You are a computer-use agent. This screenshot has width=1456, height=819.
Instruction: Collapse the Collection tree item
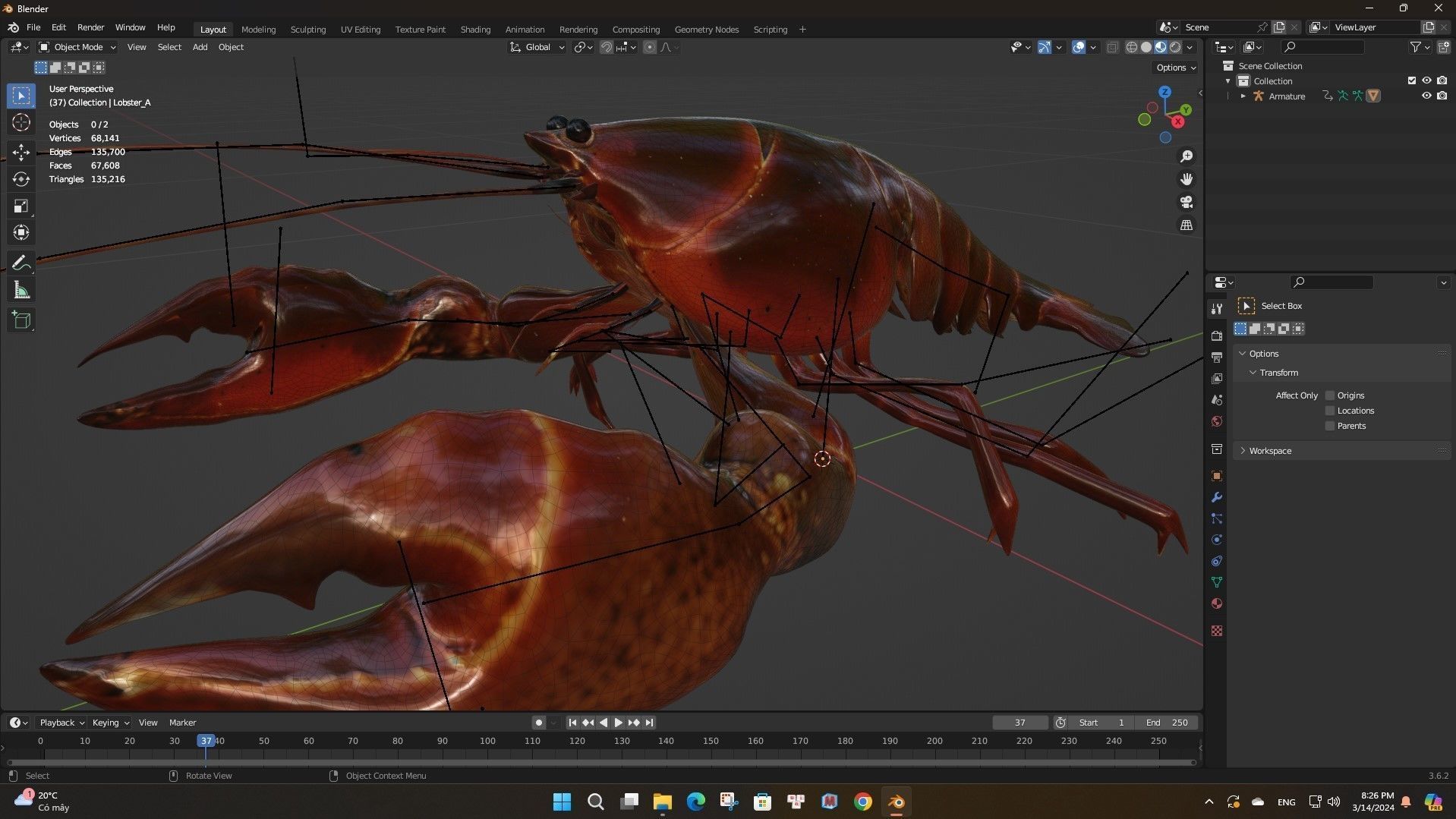coord(1228,81)
